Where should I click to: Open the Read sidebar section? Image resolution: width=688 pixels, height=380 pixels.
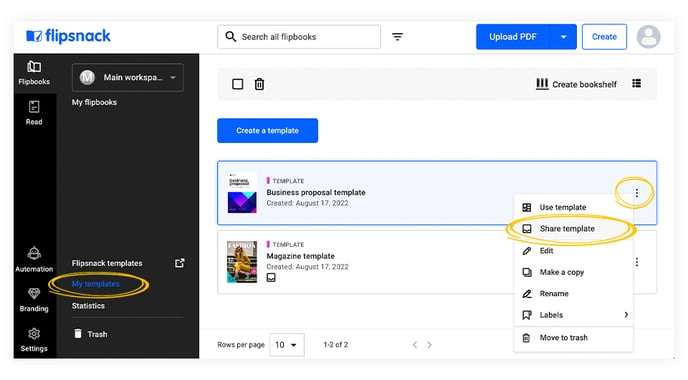tap(34, 113)
